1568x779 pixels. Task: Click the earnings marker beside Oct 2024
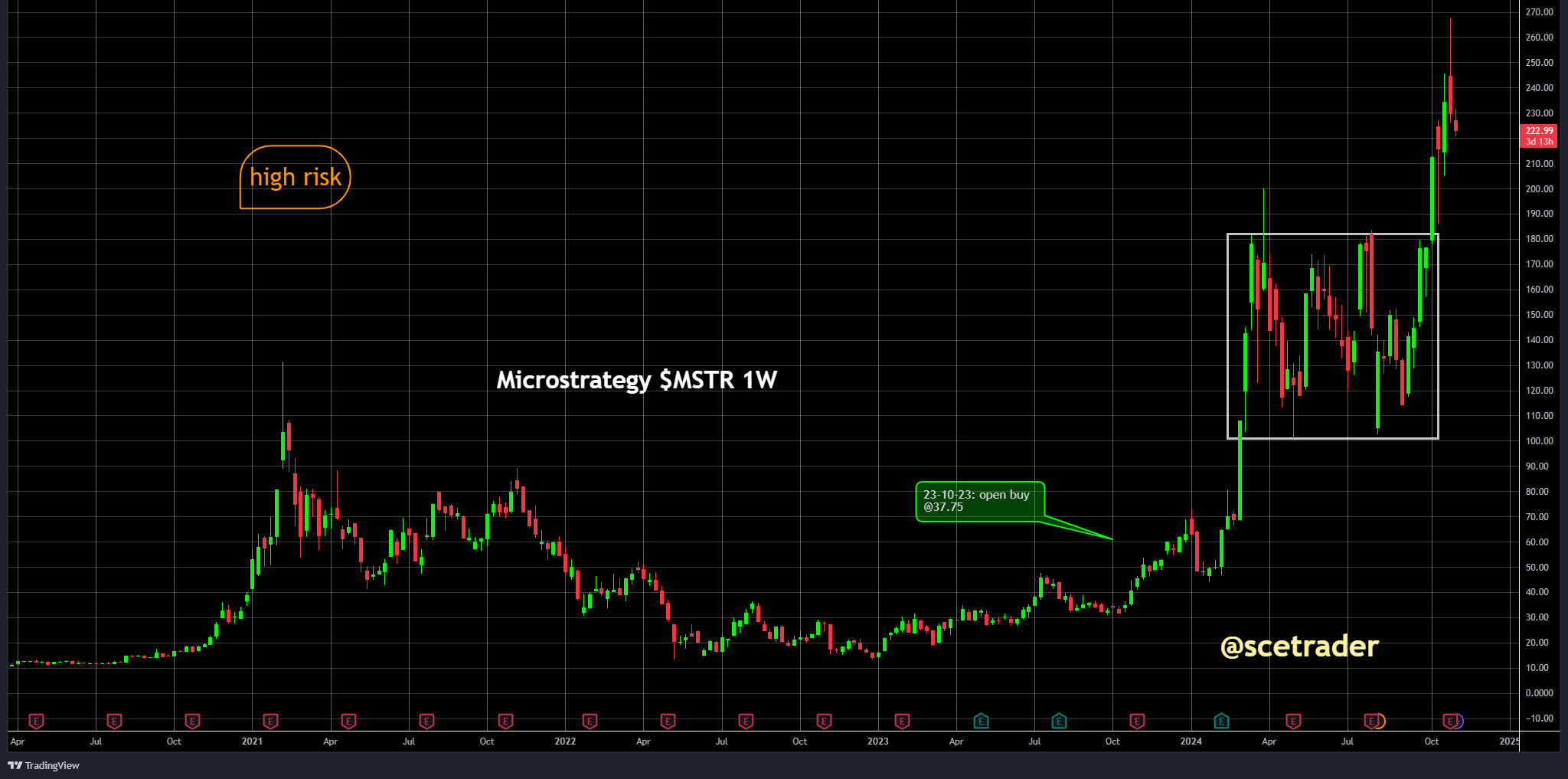(x=1449, y=721)
